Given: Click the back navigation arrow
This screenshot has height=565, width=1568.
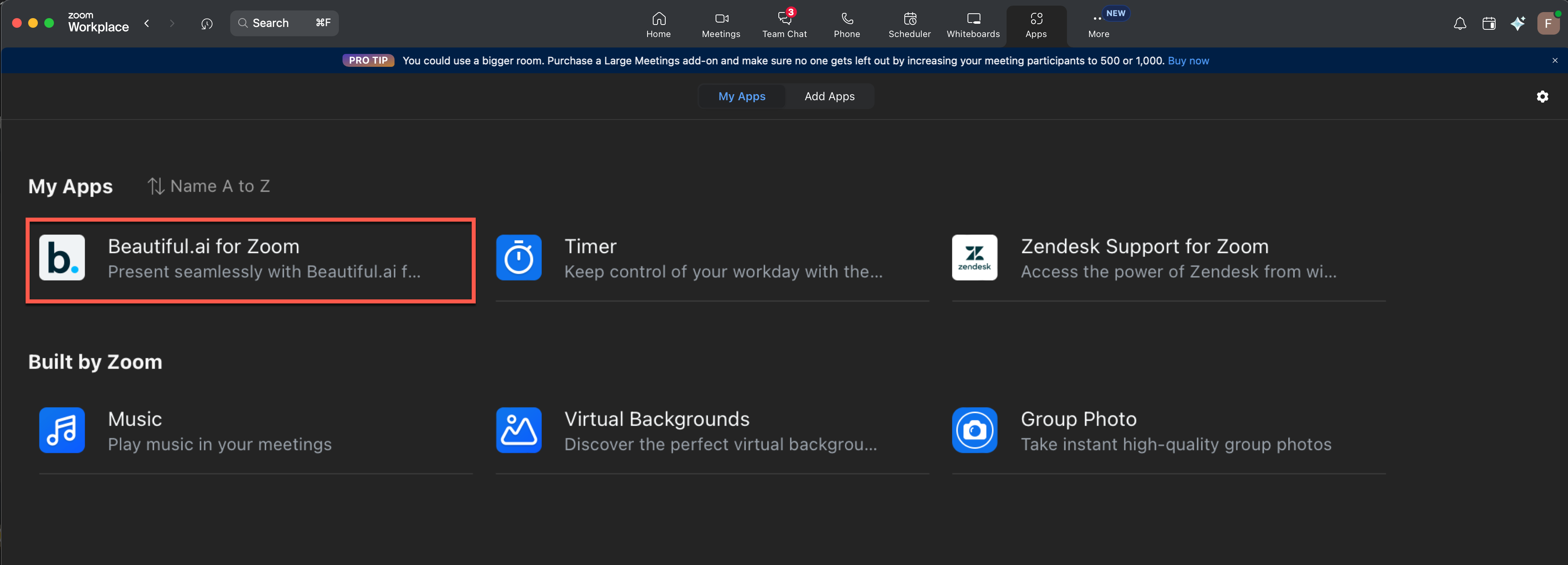Looking at the screenshot, I should coord(146,23).
